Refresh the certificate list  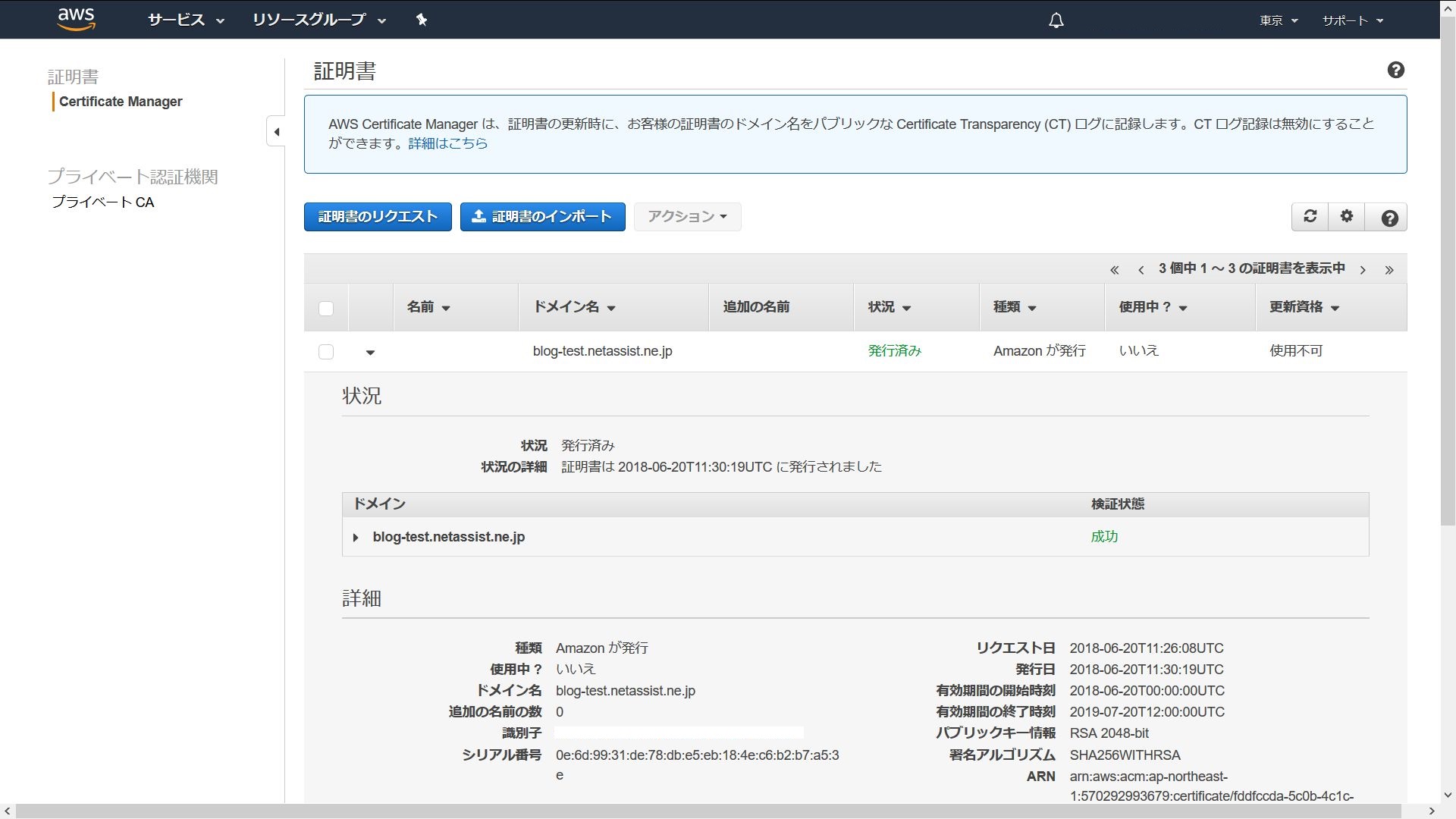click(1310, 217)
